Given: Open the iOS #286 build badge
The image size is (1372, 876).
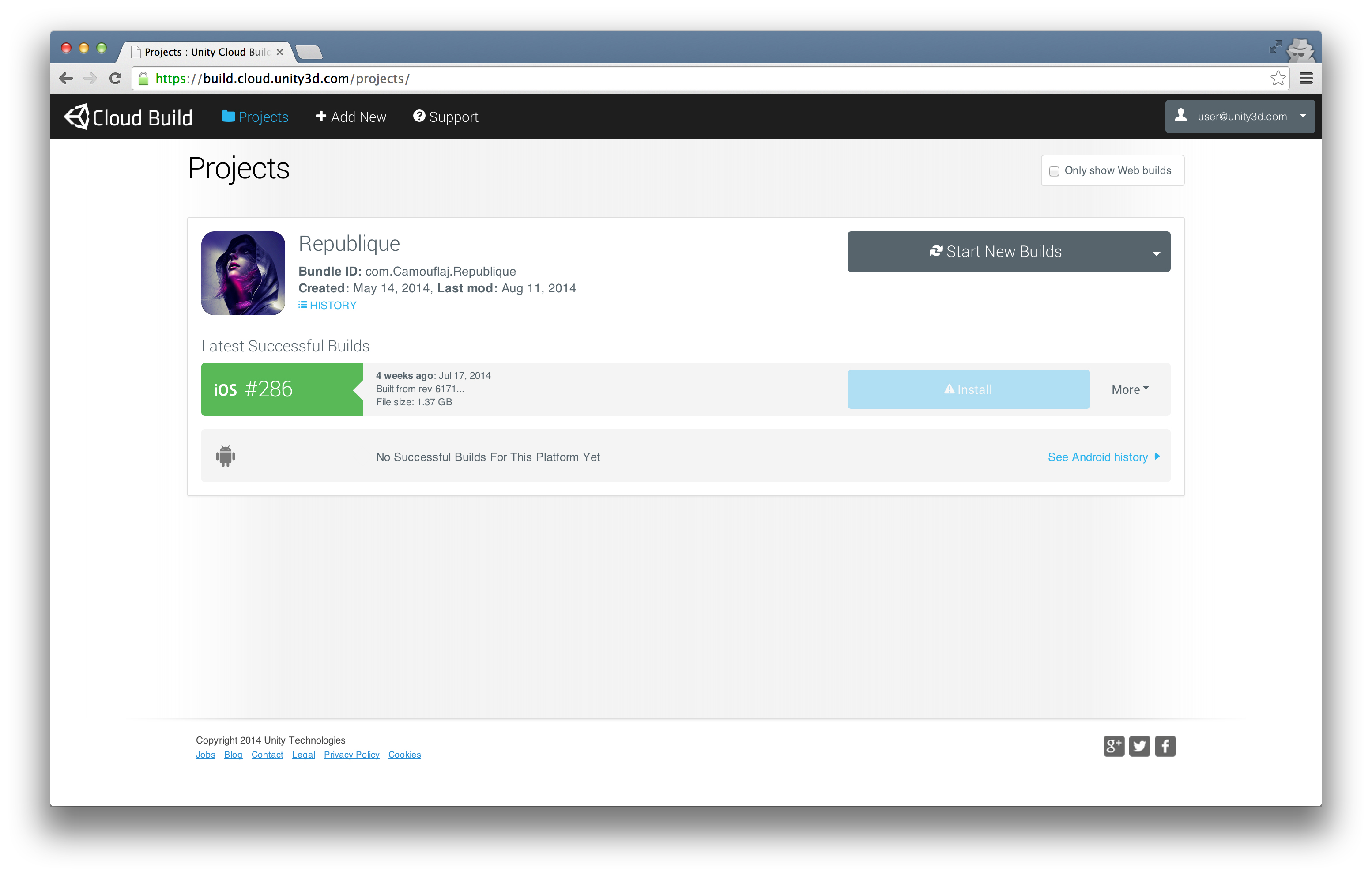Looking at the screenshot, I should click(x=282, y=389).
